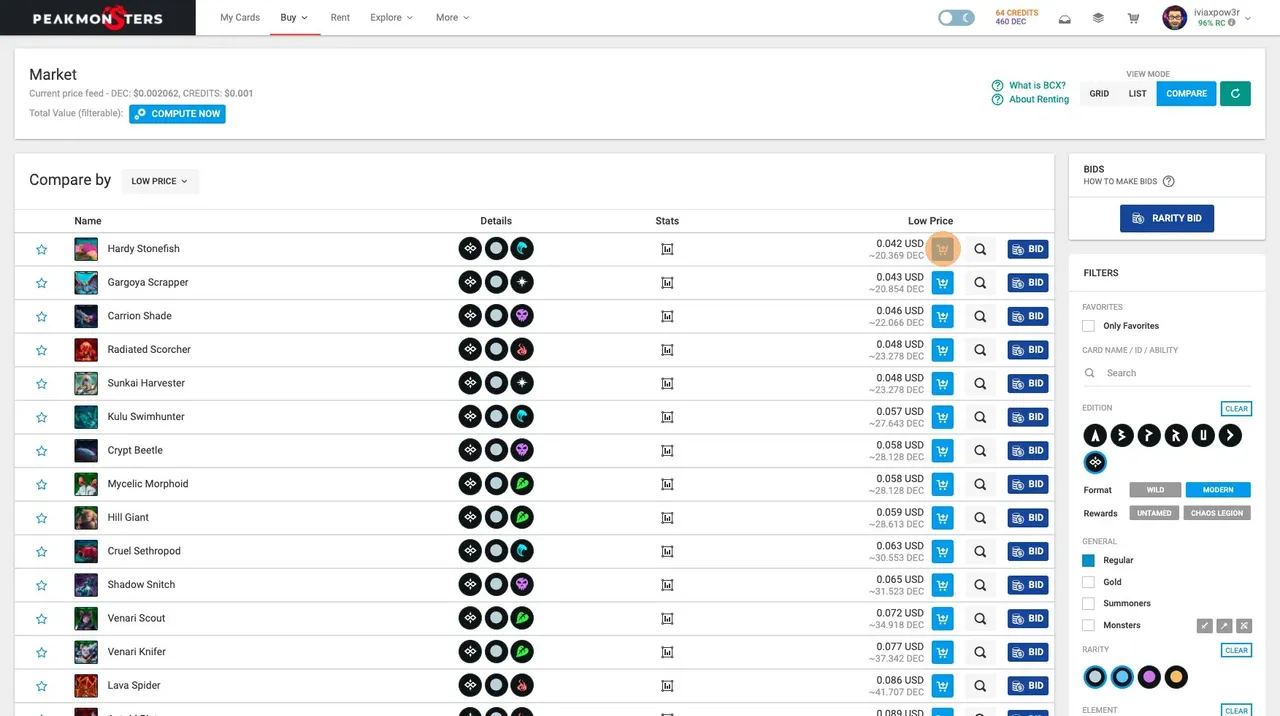Open the iviaxpow3r account menu
This screenshot has height=716, width=1280.
(1206, 18)
